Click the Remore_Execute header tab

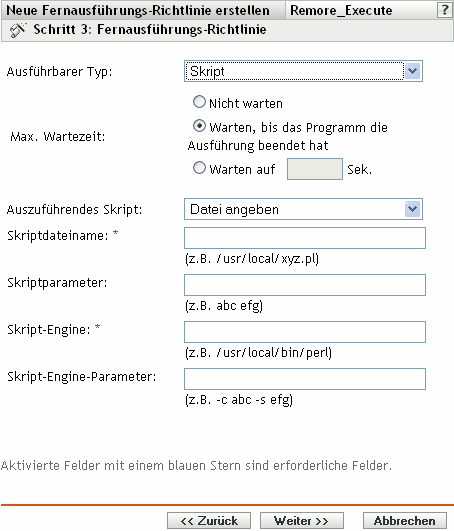coord(341,10)
